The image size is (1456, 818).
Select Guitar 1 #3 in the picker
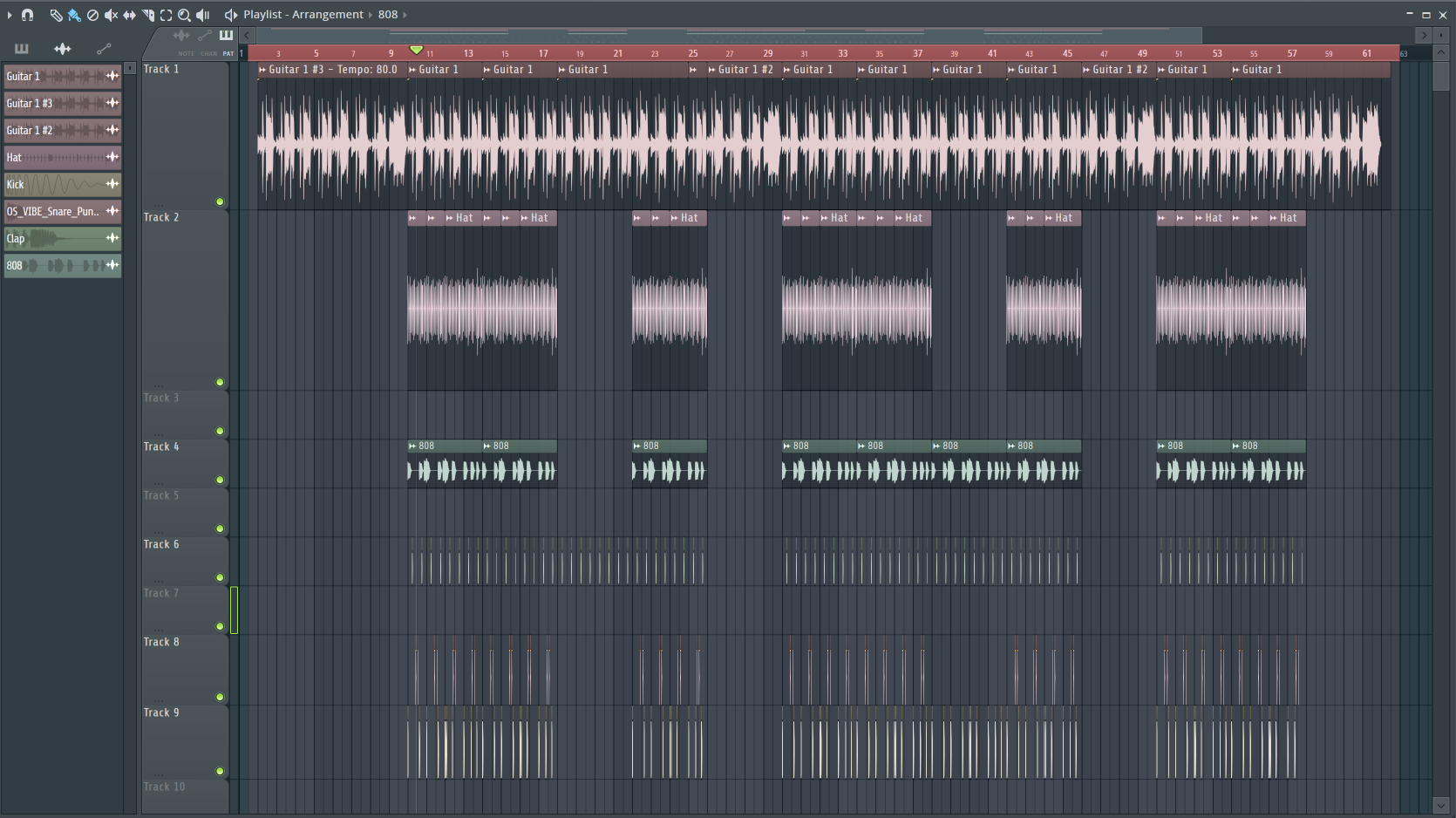63,103
